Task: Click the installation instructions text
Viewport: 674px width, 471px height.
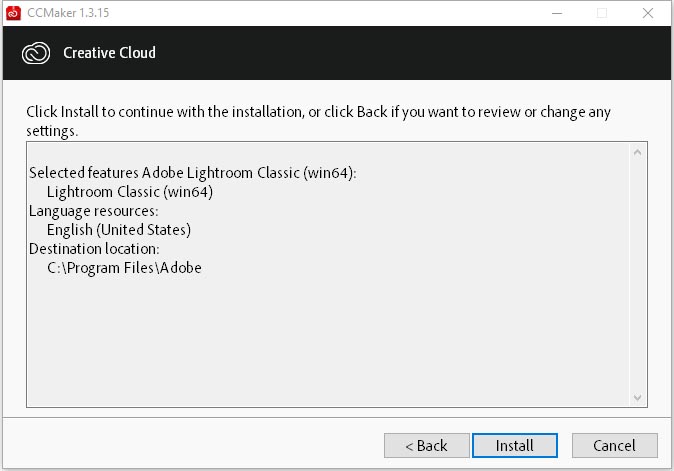Action: coord(318,121)
